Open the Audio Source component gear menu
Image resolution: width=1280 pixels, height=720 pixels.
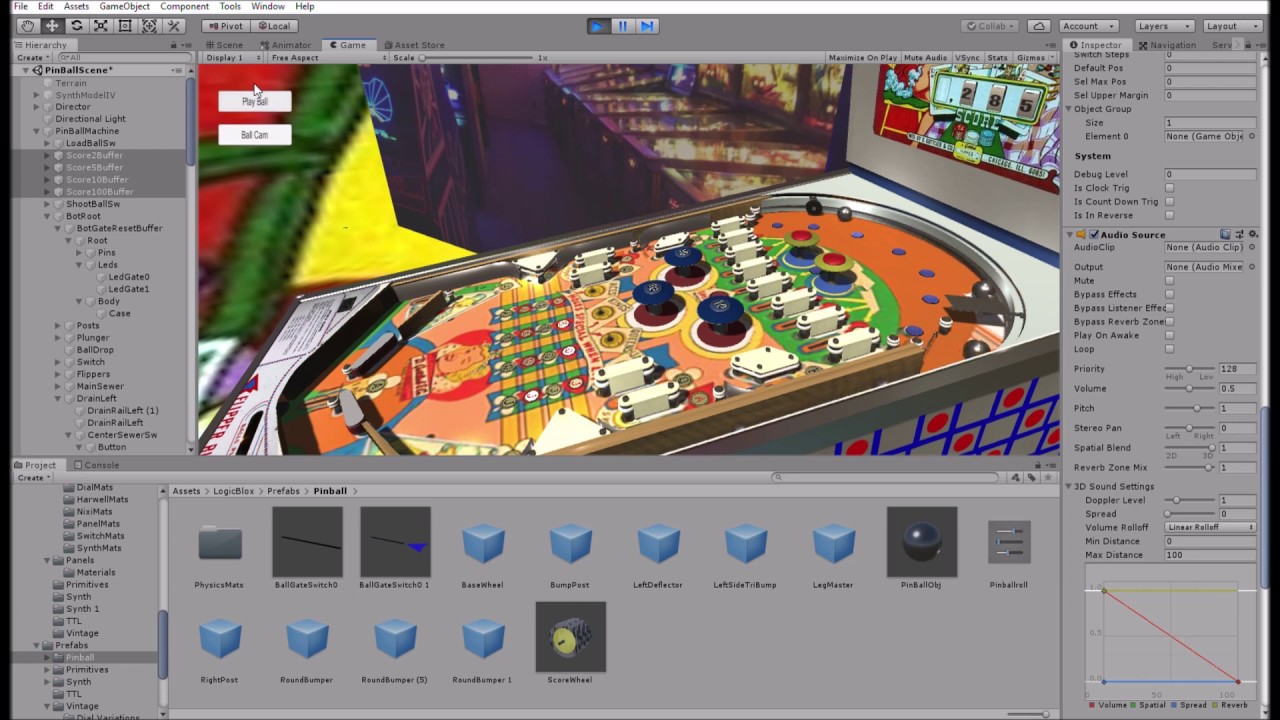(1252, 234)
